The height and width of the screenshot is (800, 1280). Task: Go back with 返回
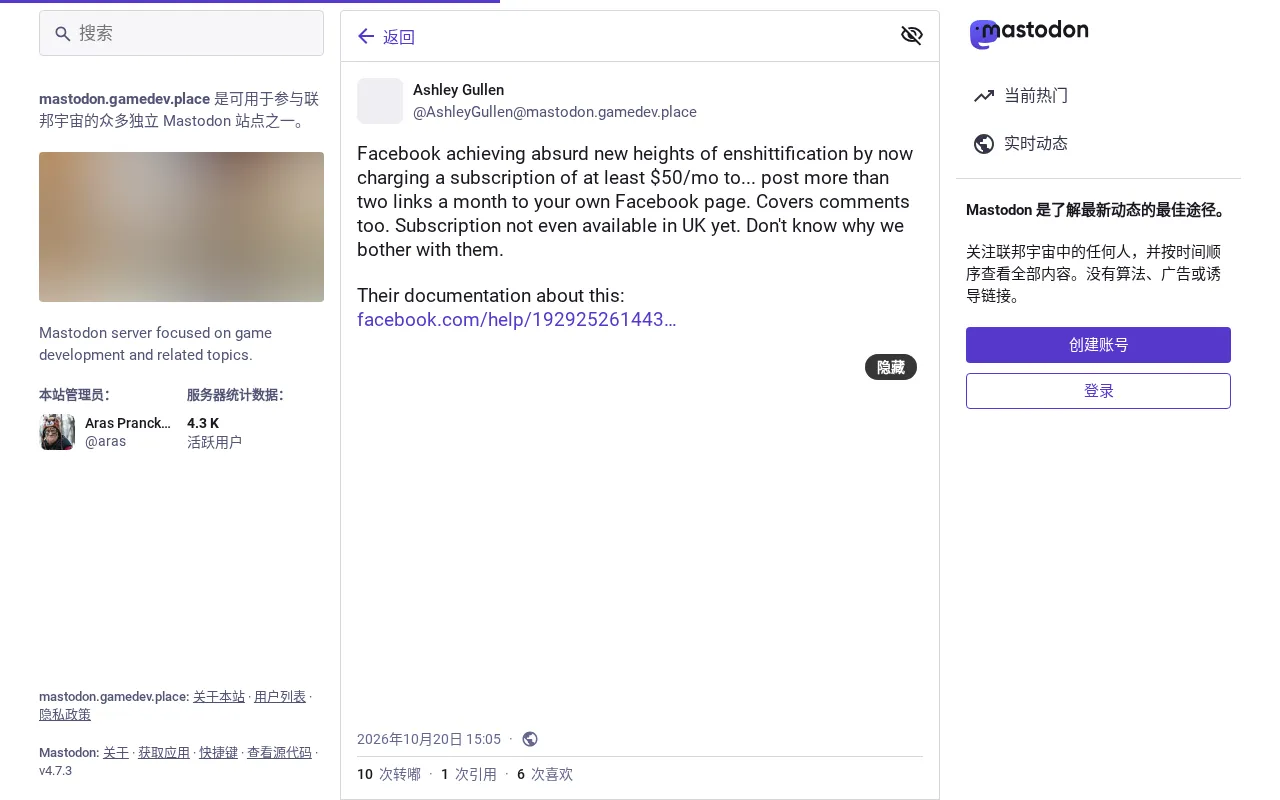pyautogui.click(x=386, y=37)
